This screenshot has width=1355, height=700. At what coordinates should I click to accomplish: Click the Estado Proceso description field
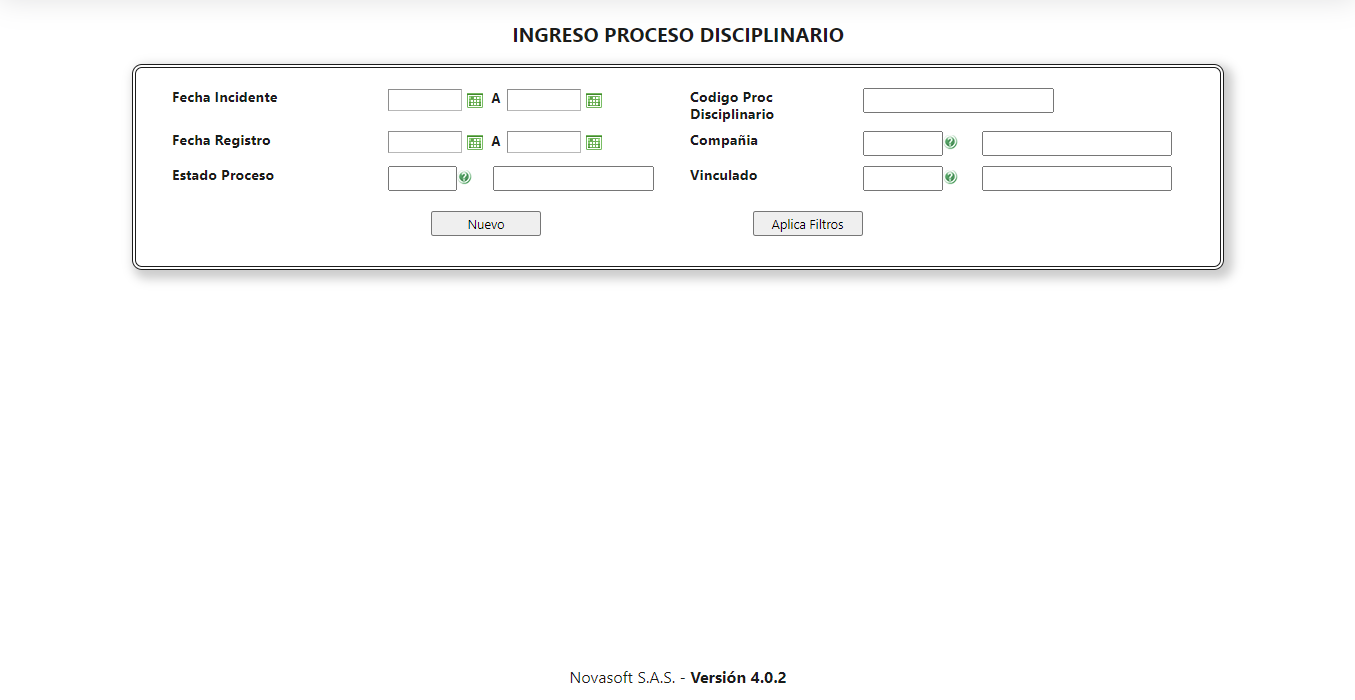572,177
